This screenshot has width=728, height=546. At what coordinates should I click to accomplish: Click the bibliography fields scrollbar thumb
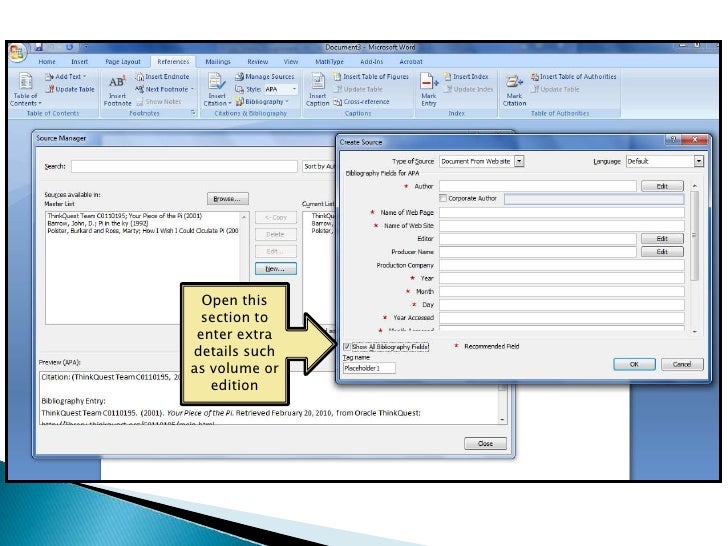[x=695, y=235]
